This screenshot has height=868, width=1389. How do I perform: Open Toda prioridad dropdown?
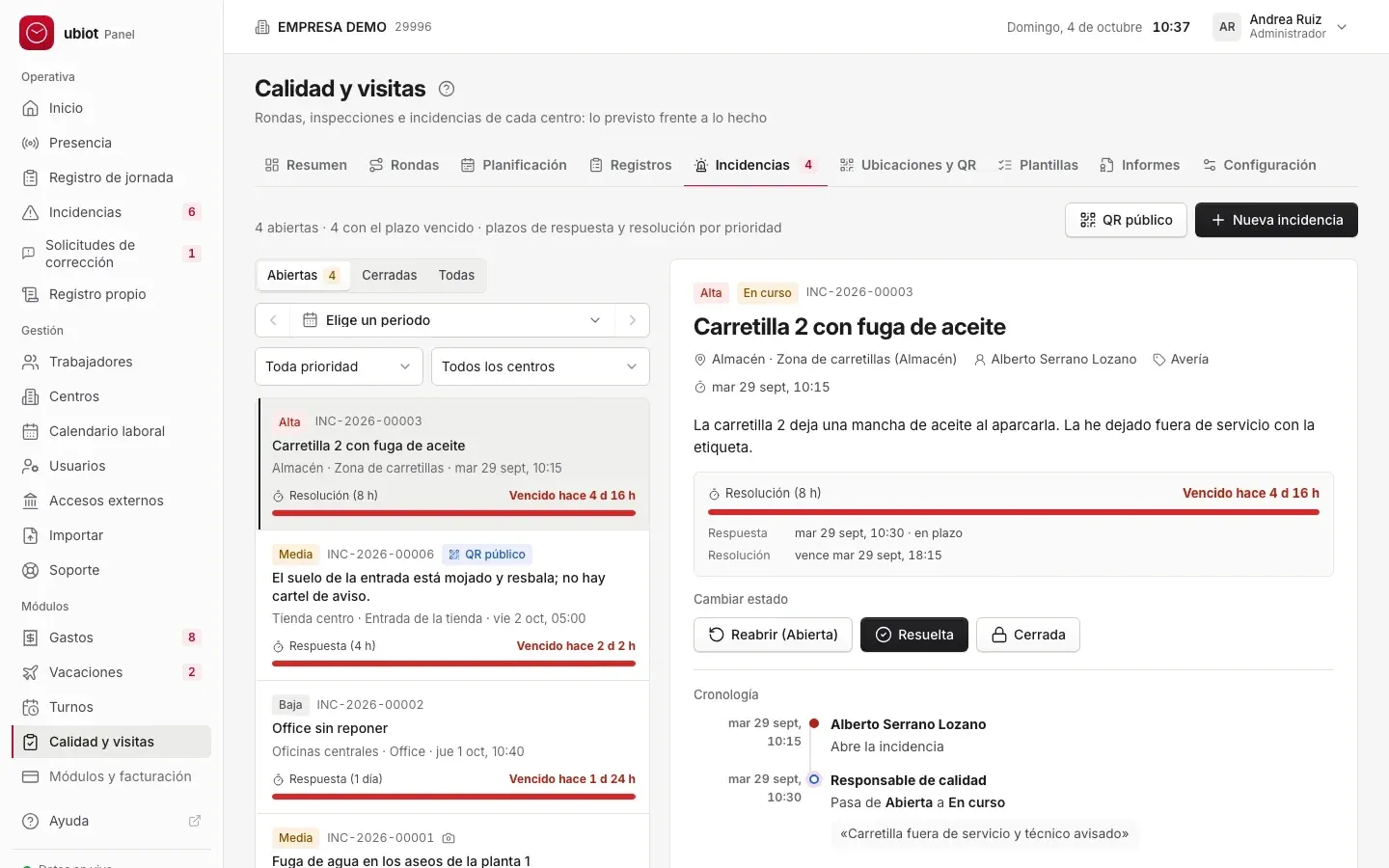click(338, 366)
